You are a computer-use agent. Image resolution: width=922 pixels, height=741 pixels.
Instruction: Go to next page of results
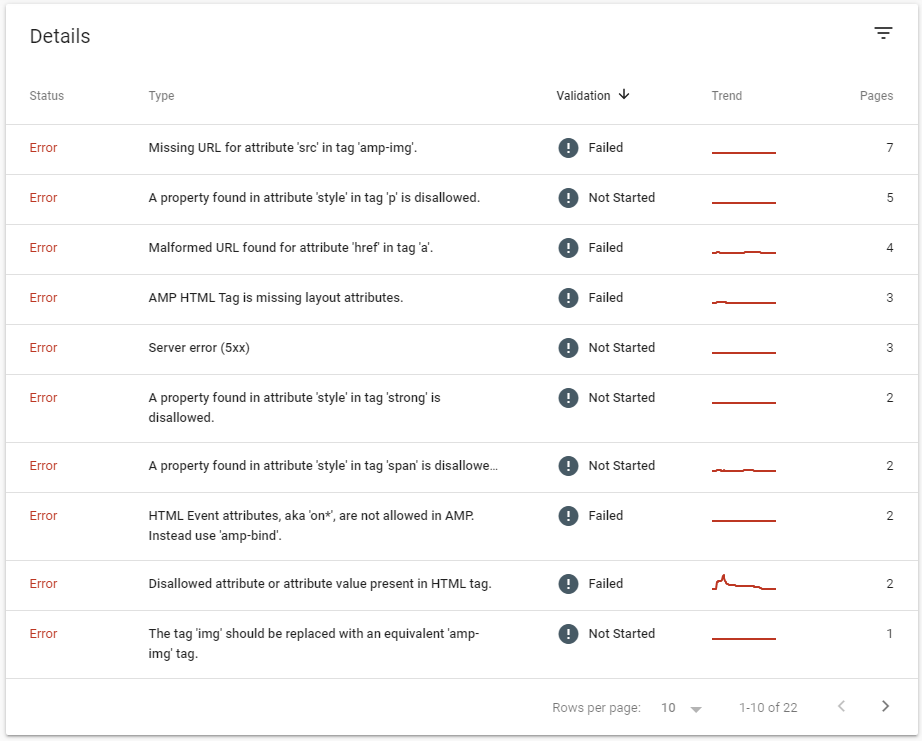coord(885,706)
